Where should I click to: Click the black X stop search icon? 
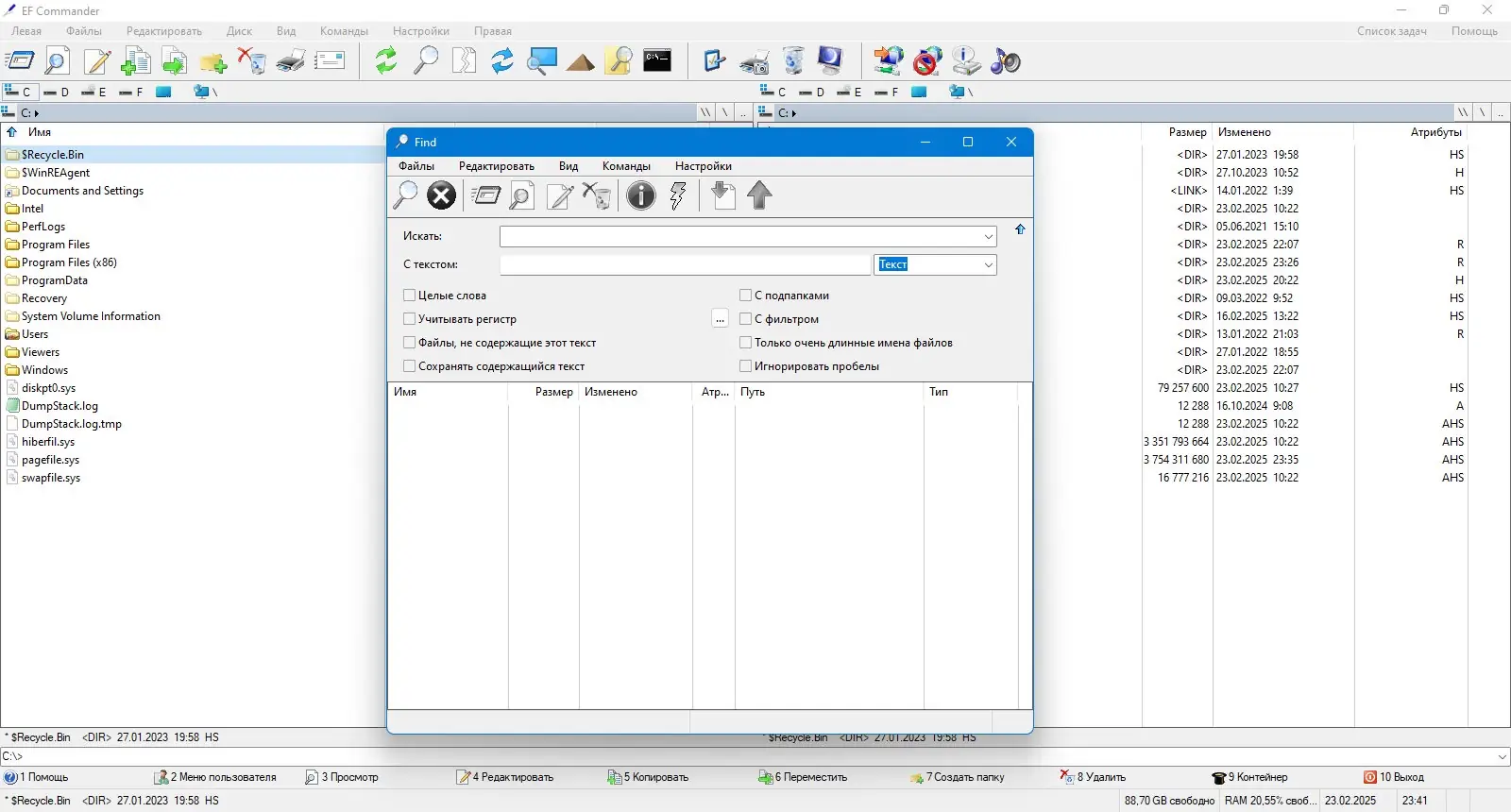pyautogui.click(x=441, y=195)
